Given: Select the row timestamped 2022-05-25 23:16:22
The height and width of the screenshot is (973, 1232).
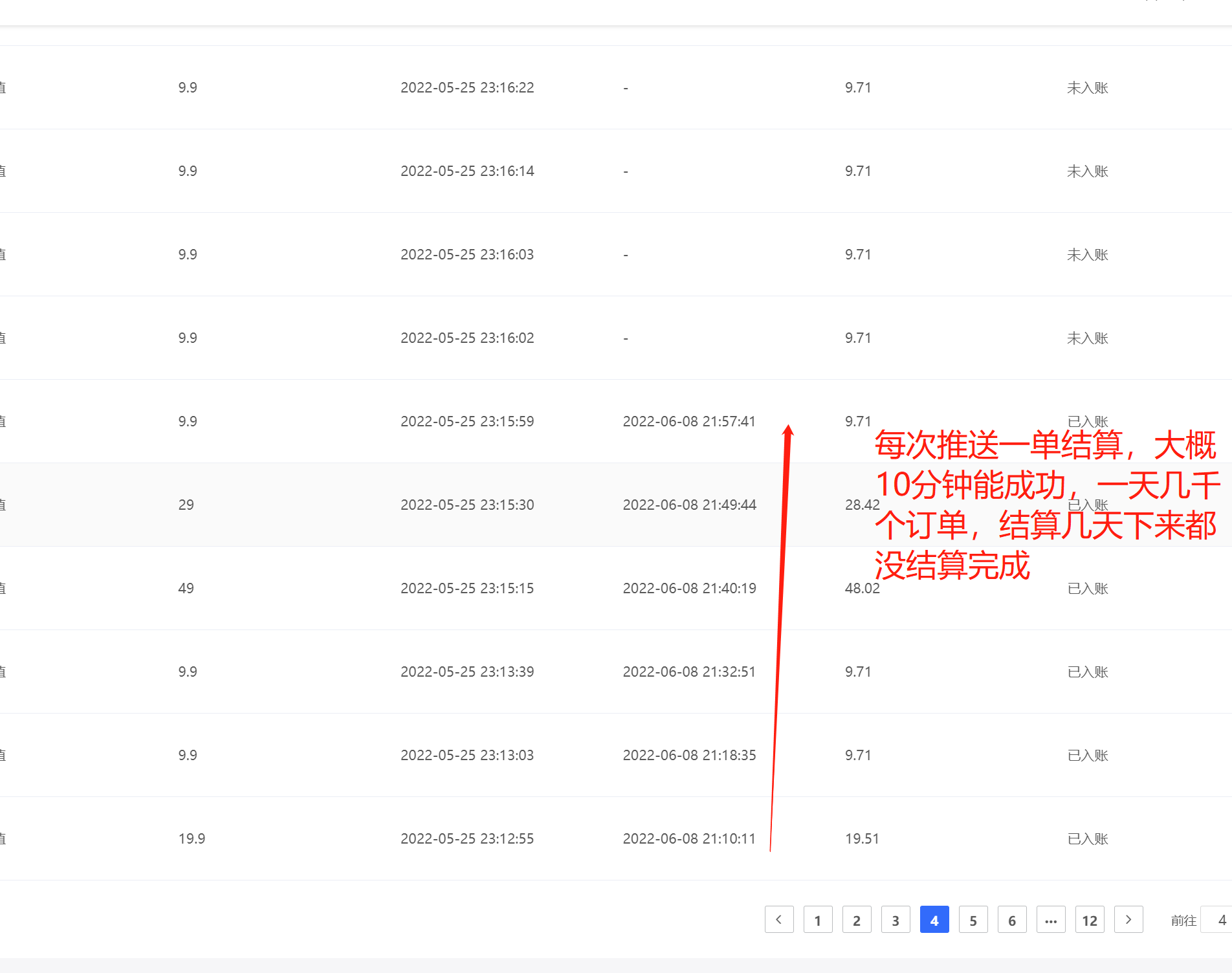Looking at the screenshot, I should [x=467, y=87].
